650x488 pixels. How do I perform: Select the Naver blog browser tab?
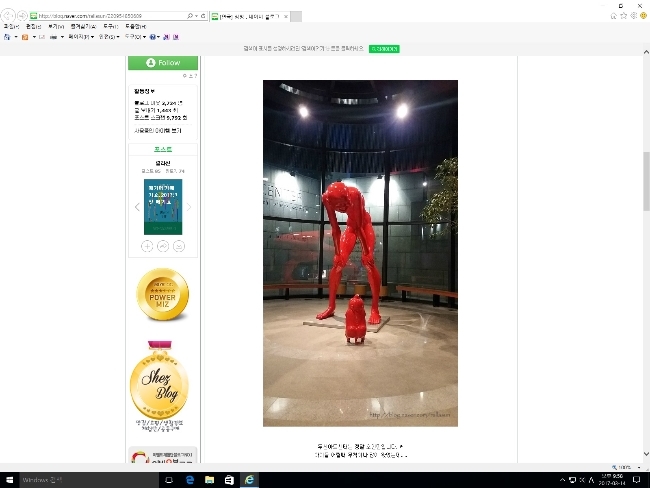click(x=250, y=16)
